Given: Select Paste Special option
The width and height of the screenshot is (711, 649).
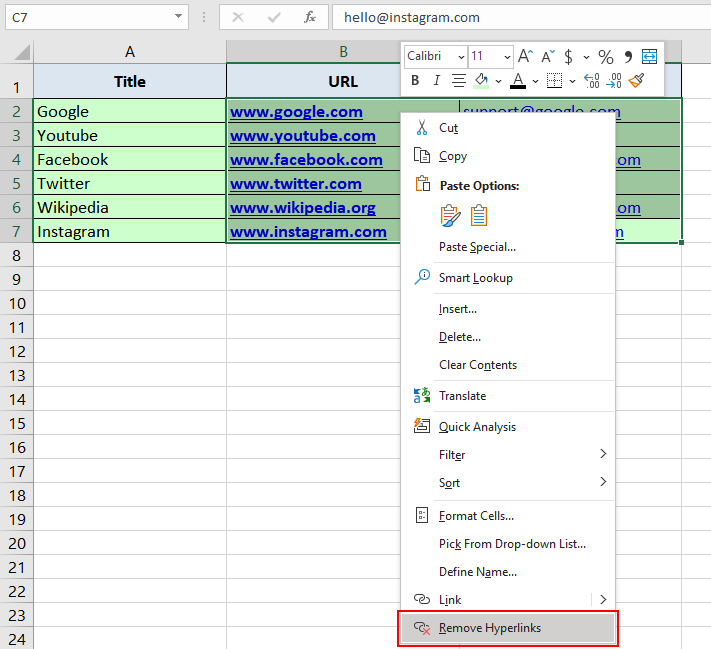Looking at the screenshot, I should point(508,247).
